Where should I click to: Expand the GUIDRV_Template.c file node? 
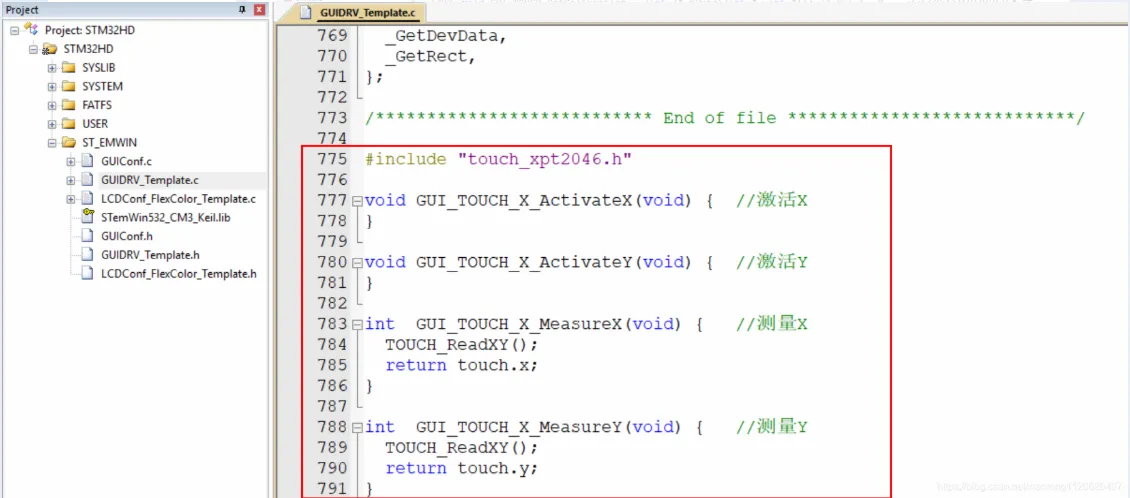pos(71,180)
